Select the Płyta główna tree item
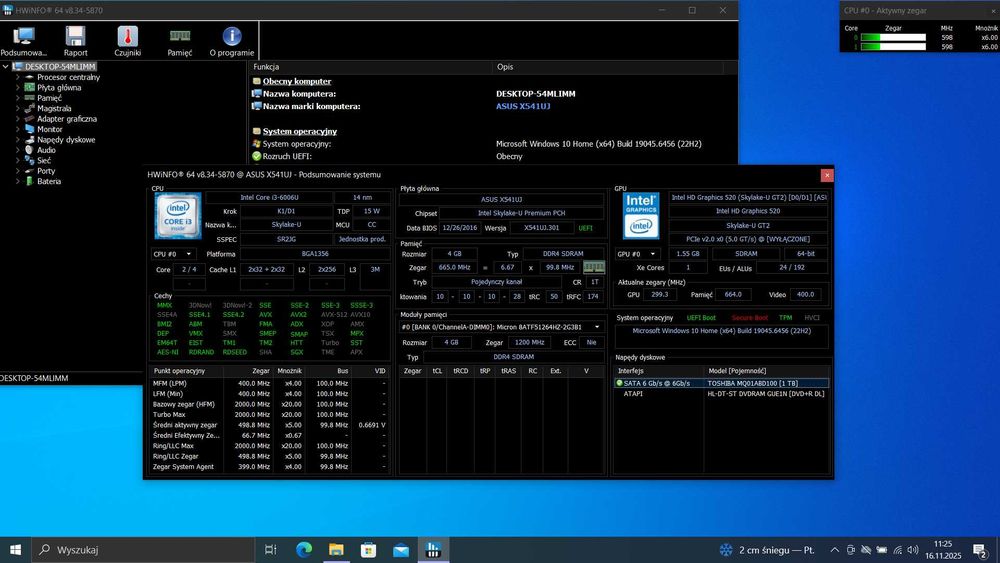The height and width of the screenshot is (563, 1000). pos(59,88)
